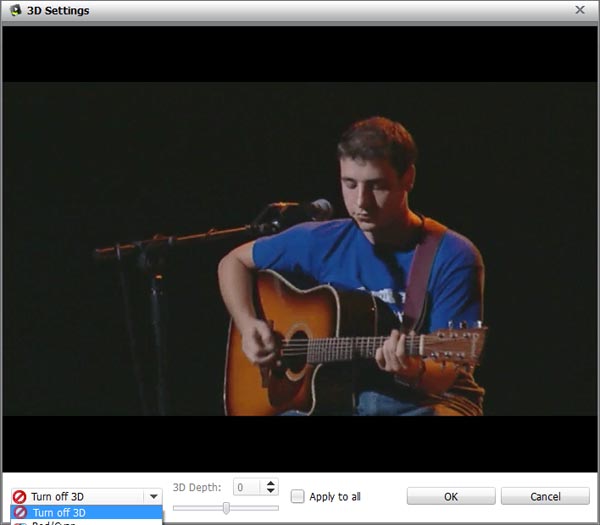Close the 3D Settings dialog
Viewport: 600px width, 525px height.
[x=580, y=10]
